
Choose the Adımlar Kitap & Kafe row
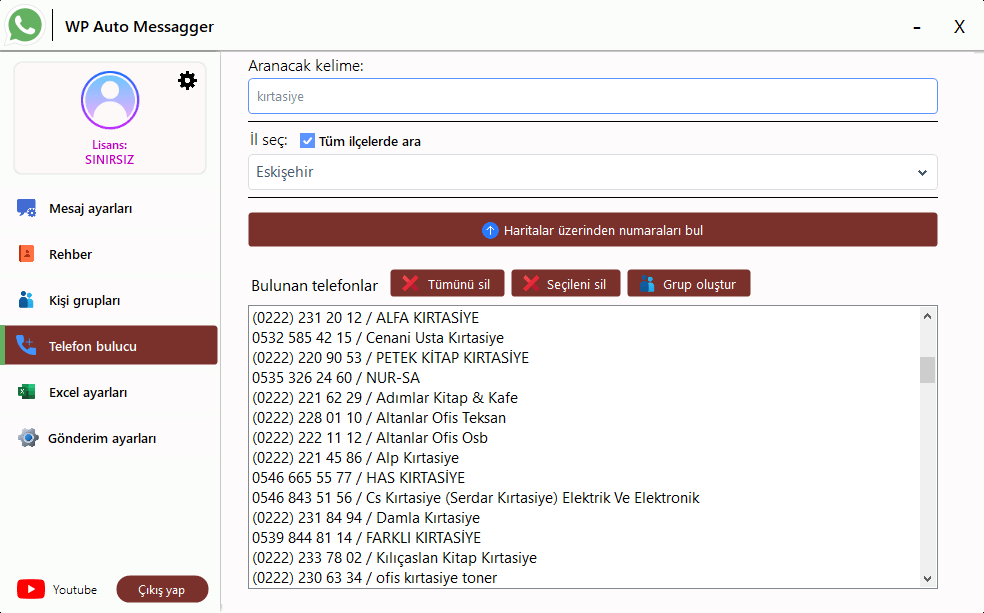pyautogui.click(x=584, y=398)
